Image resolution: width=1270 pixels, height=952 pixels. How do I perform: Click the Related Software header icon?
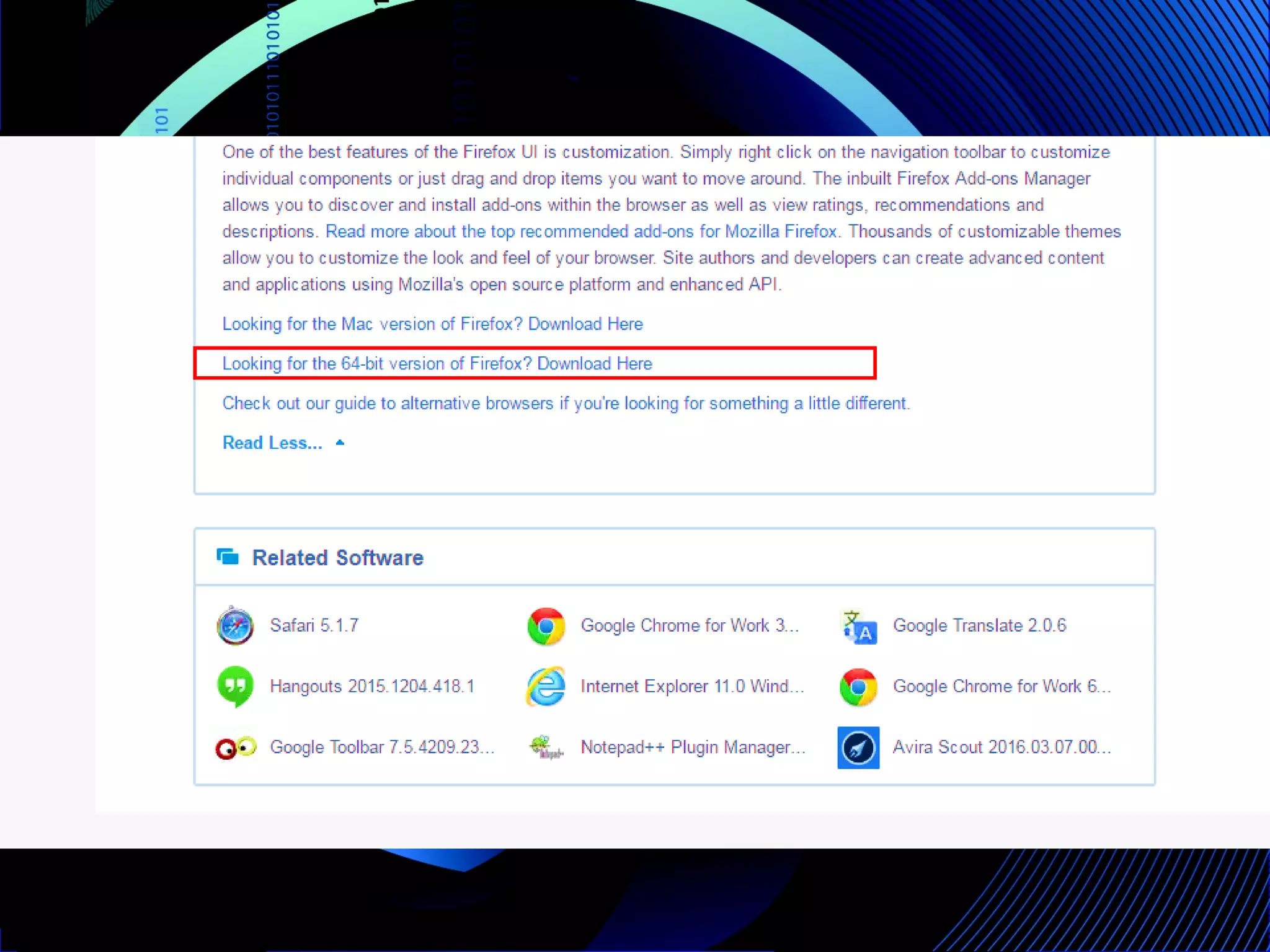(228, 557)
